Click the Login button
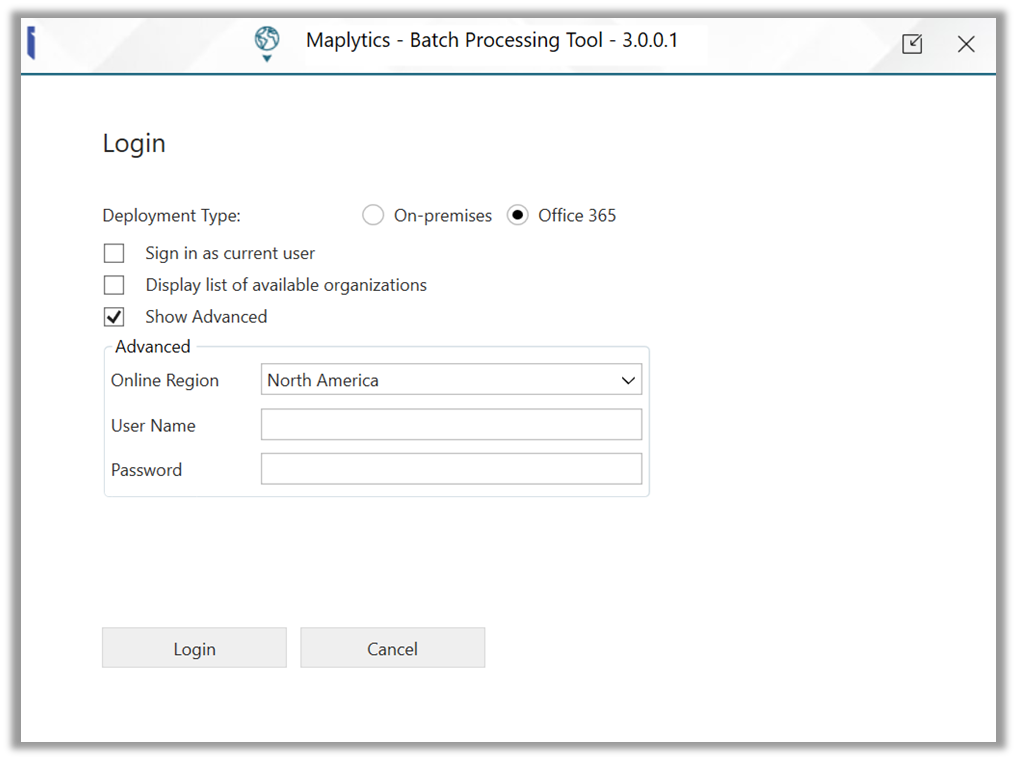This screenshot has width=1017, height=760. (195, 648)
